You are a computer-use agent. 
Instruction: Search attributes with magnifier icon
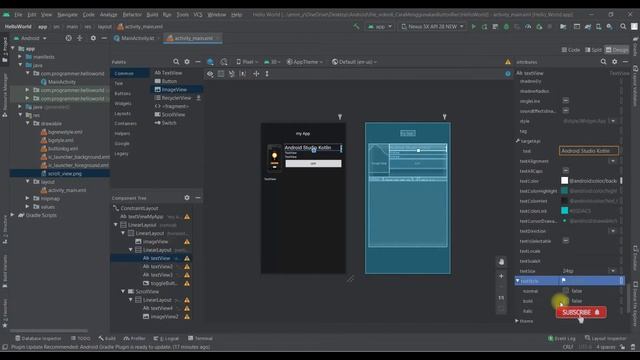(x=603, y=62)
